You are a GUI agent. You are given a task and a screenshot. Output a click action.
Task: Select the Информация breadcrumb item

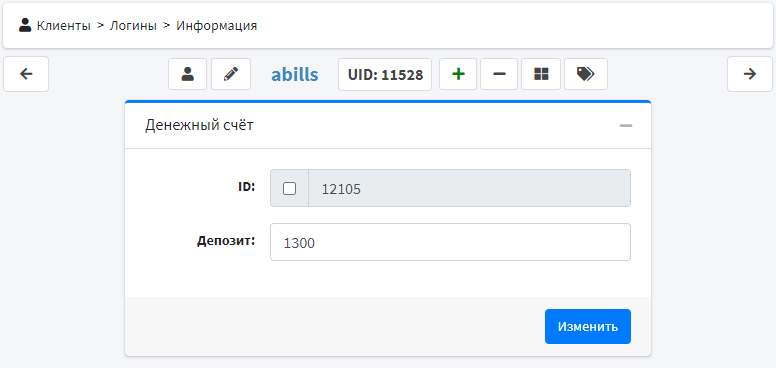coord(217,26)
